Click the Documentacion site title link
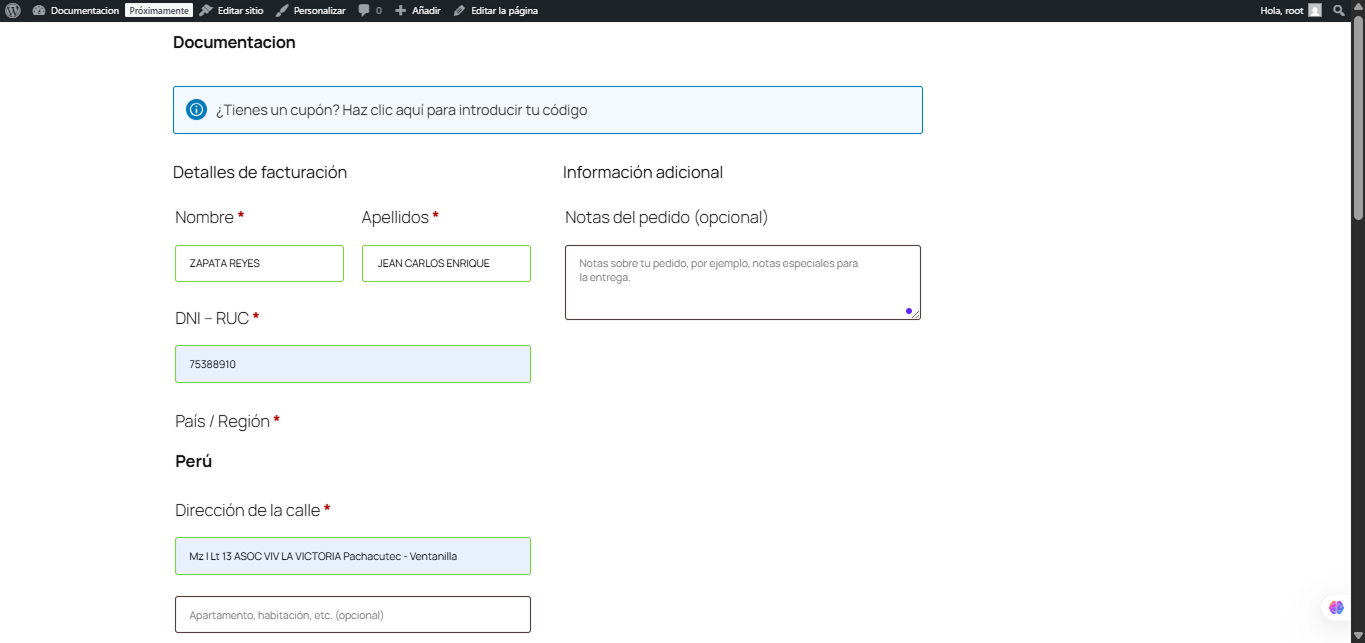1365x643 pixels. 234,42
